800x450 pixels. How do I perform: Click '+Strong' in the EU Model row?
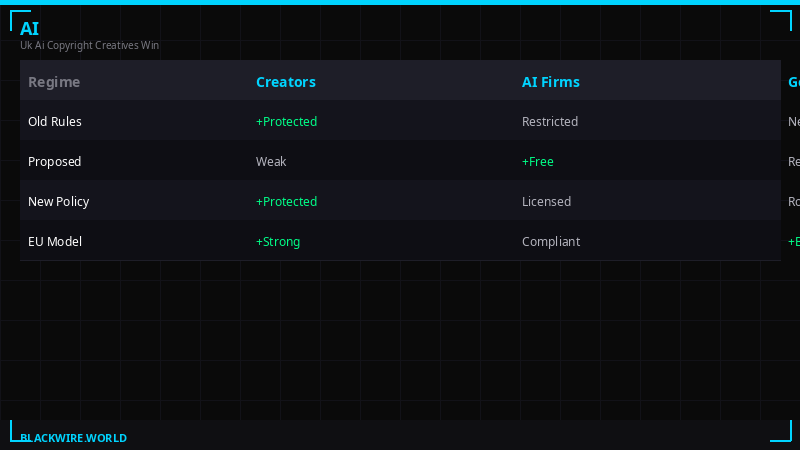(278, 242)
